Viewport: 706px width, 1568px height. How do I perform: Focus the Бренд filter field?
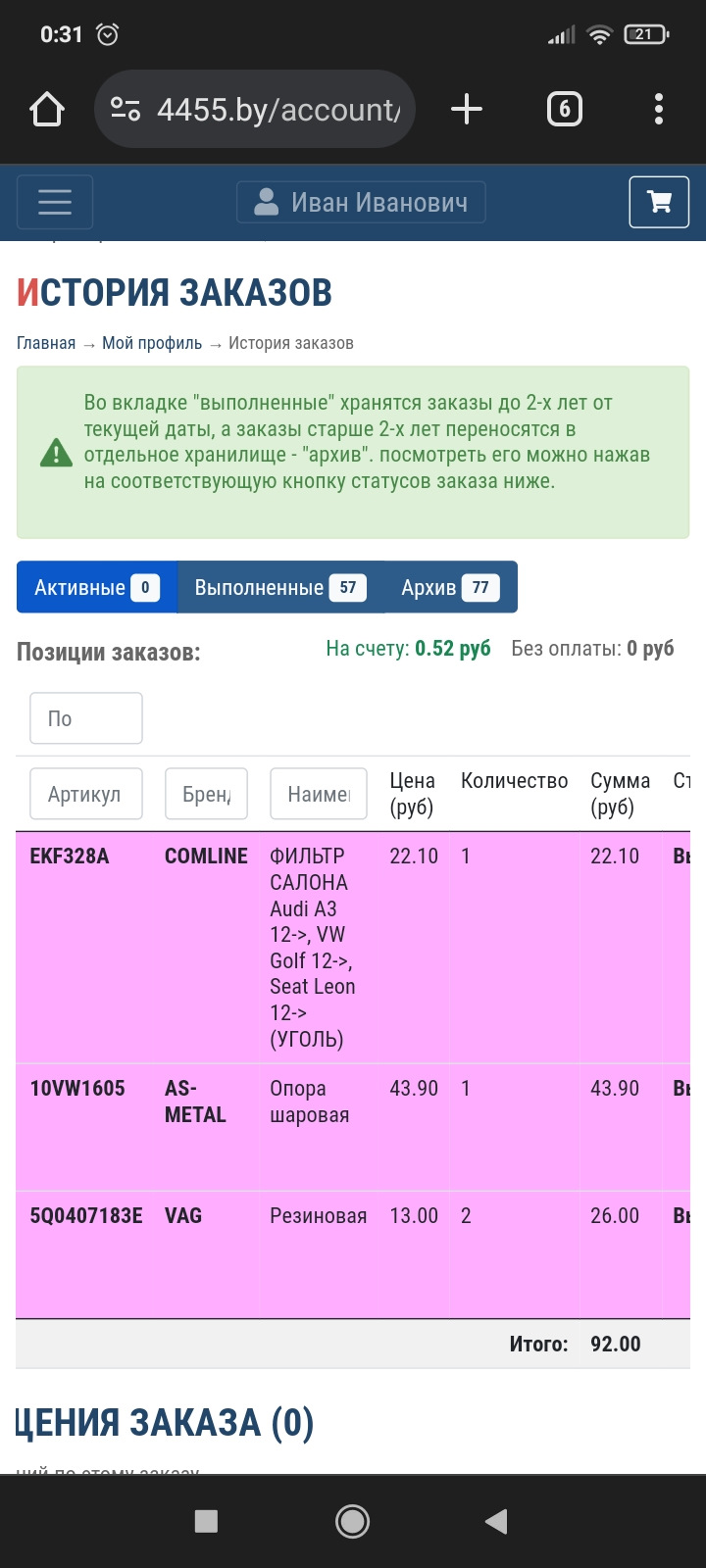pyautogui.click(x=206, y=794)
